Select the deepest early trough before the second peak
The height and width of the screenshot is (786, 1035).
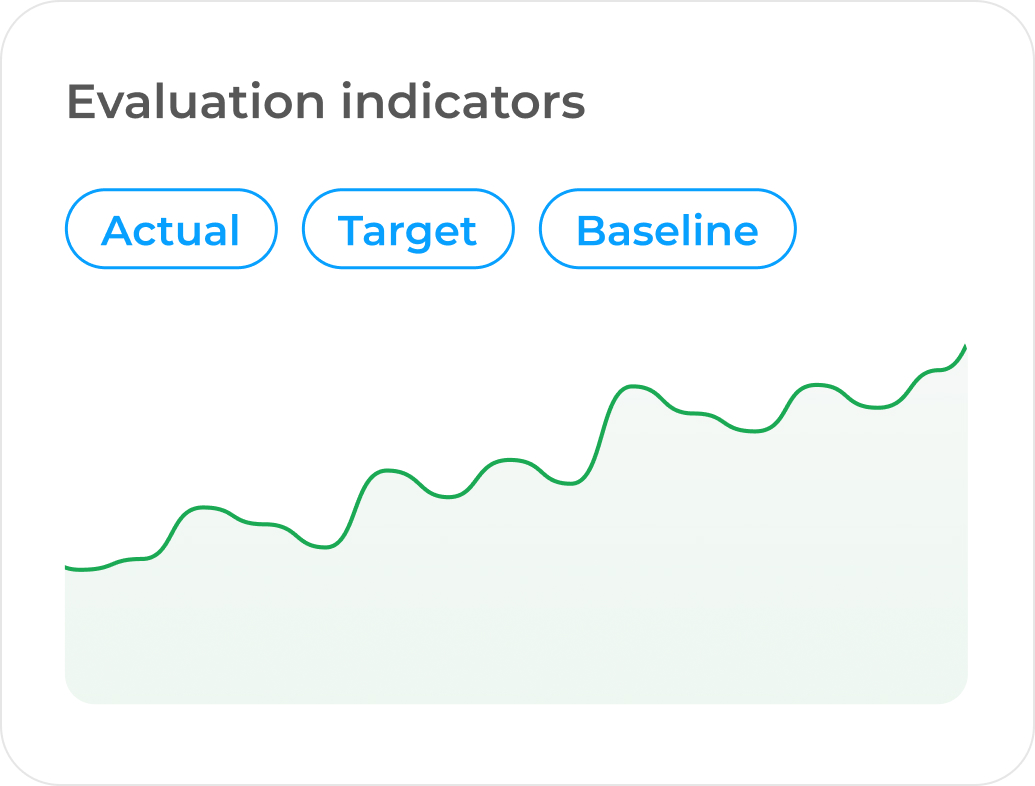tap(325, 547)
